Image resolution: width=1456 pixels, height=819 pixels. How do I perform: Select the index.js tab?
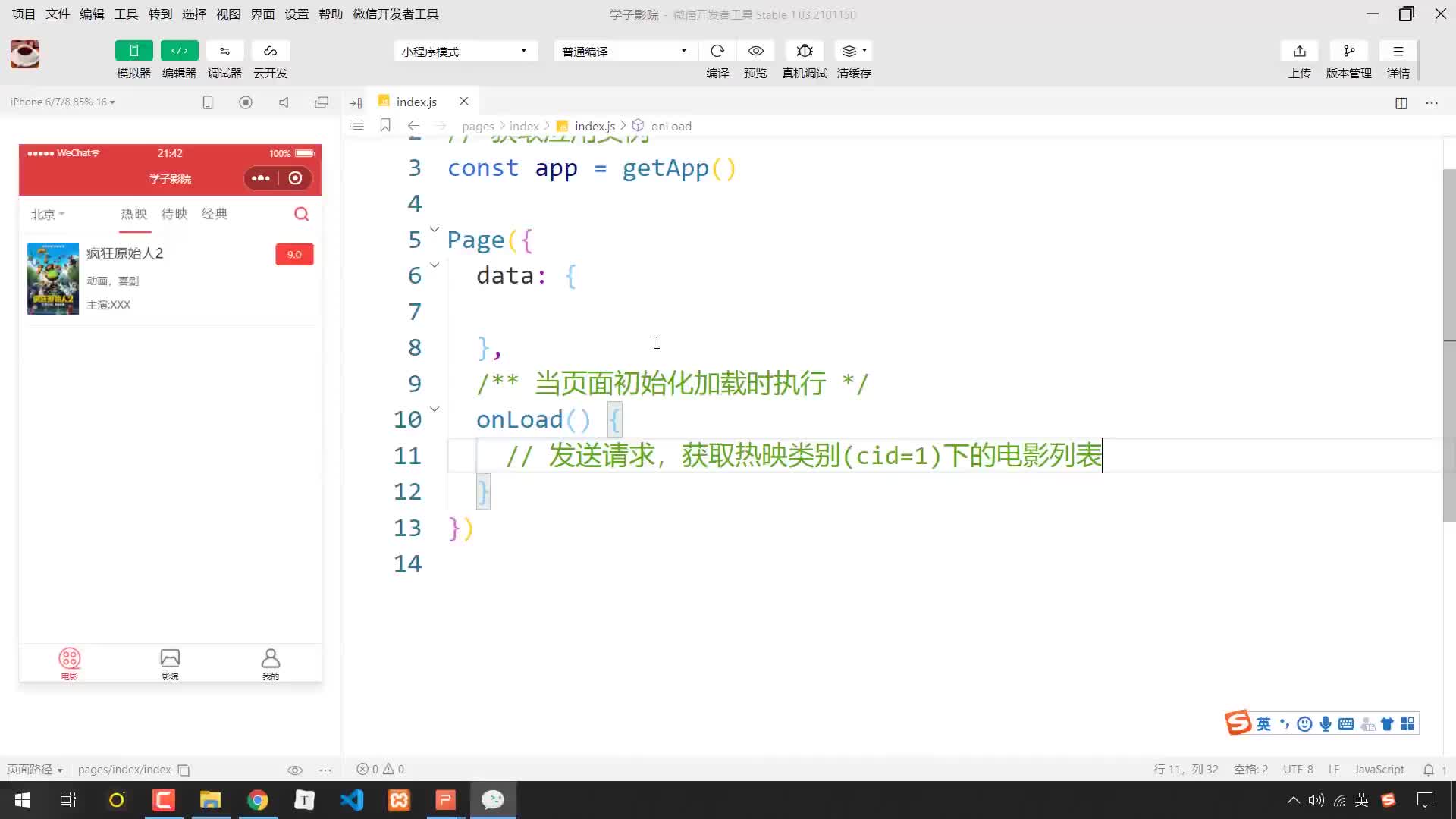[x=417, y=101]
